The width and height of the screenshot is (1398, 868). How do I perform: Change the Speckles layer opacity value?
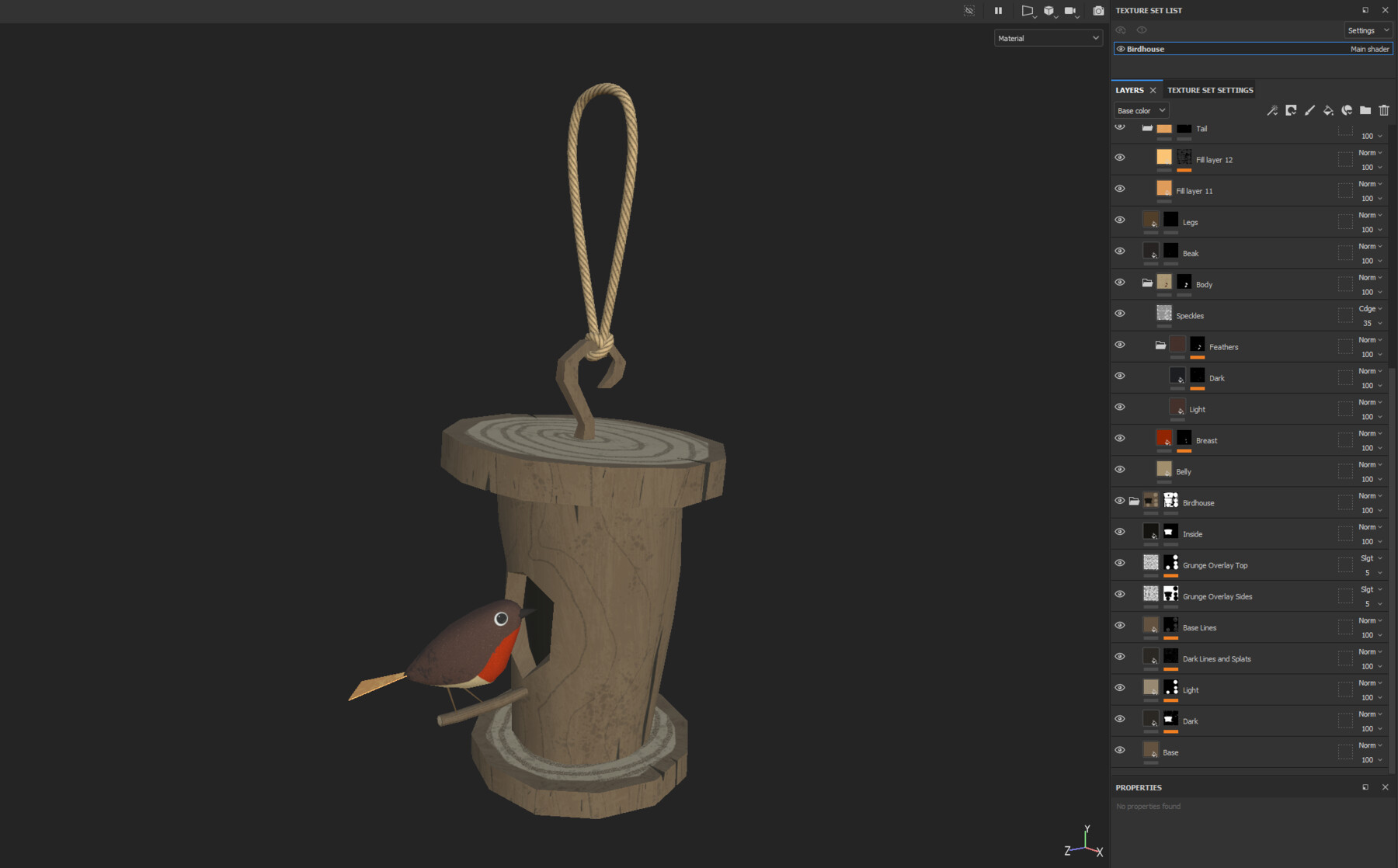coord(1369,323)
